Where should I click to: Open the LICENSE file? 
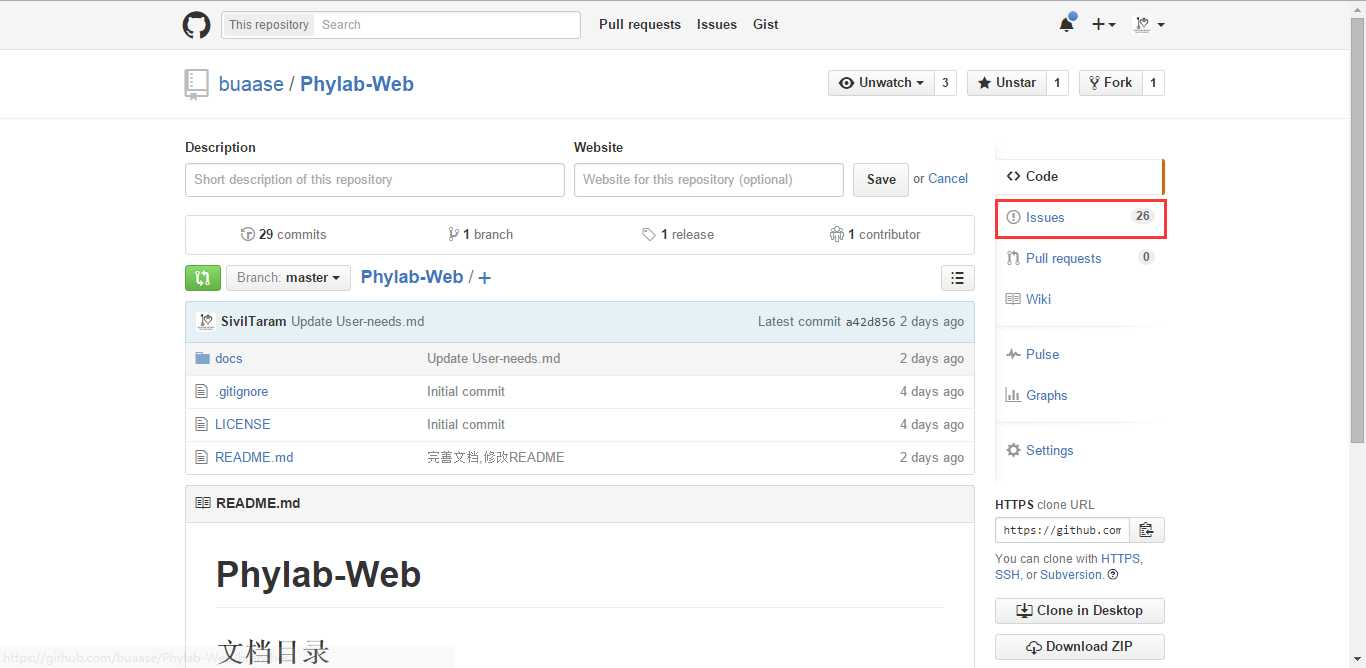(x=243, y=424)
